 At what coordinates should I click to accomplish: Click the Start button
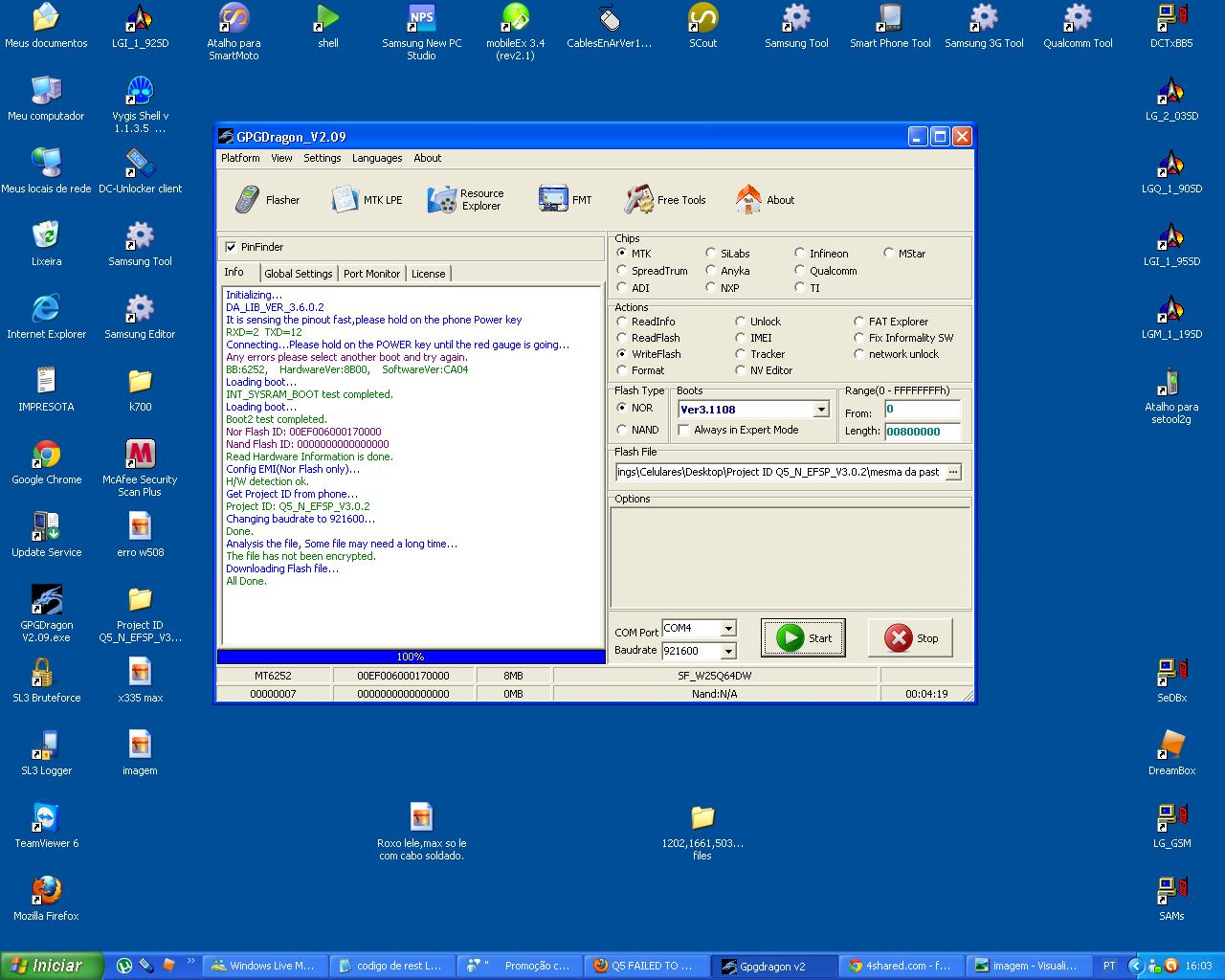click(x=803, y=638)
